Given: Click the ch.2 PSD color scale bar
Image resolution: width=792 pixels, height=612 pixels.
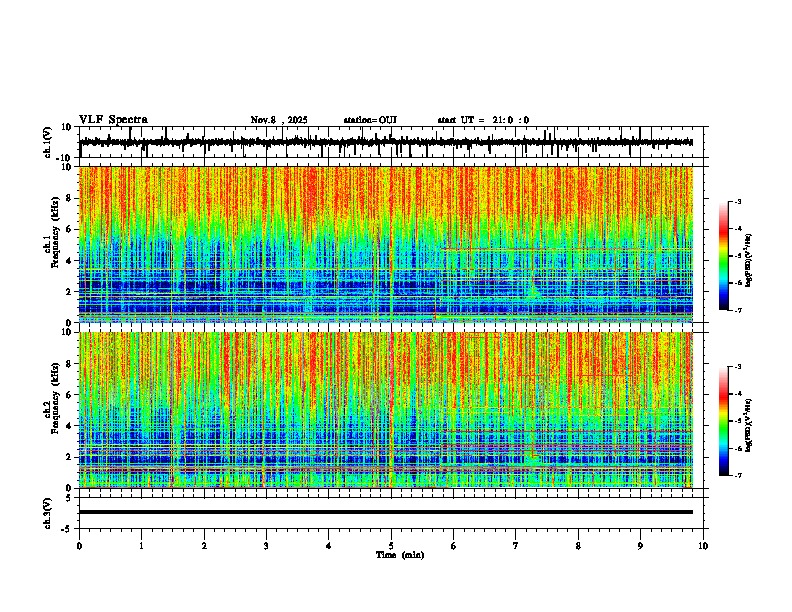Looking at the screenshot, I should (x=724, y=421).
